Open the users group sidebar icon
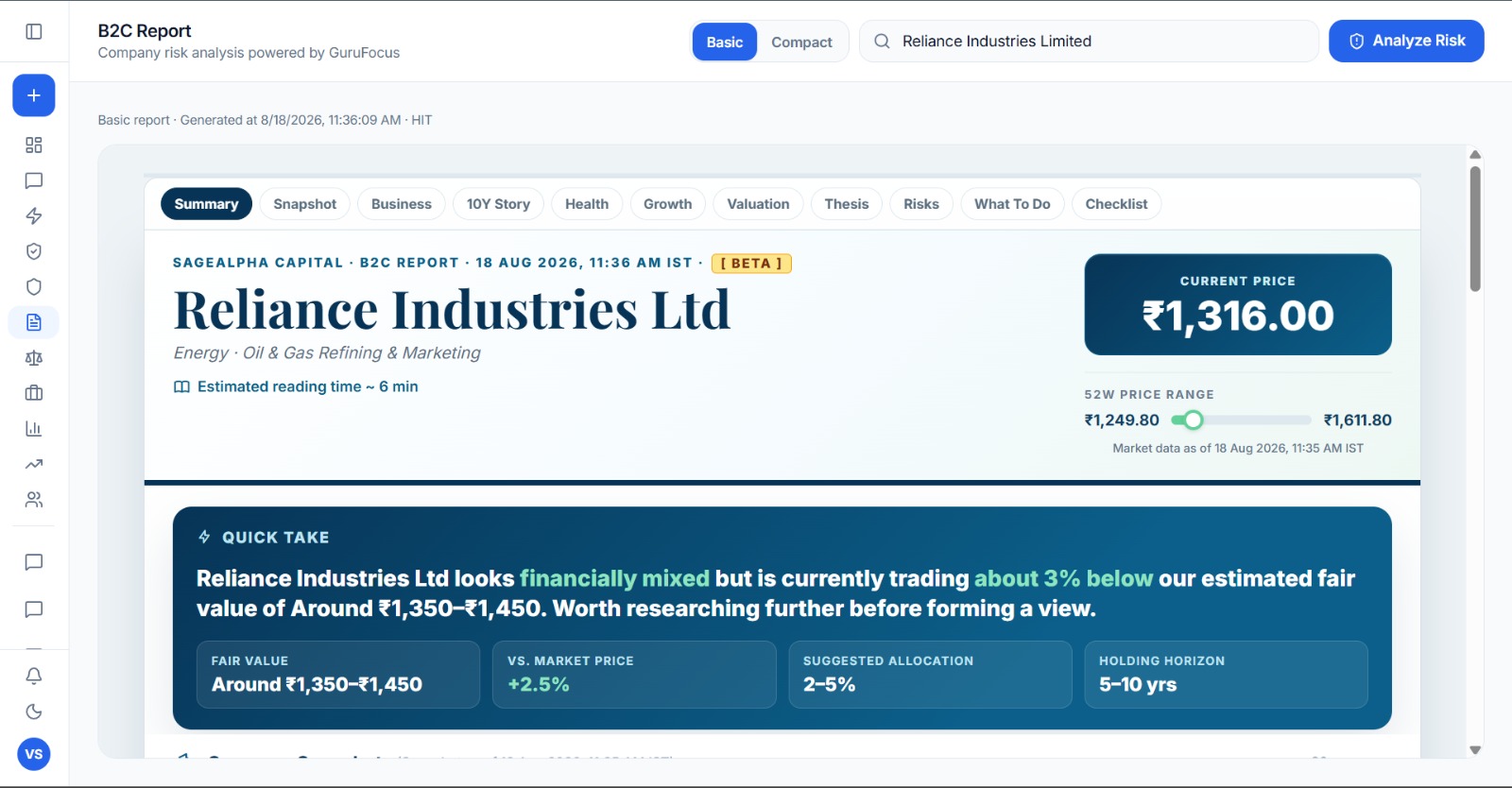 (34, 499)
